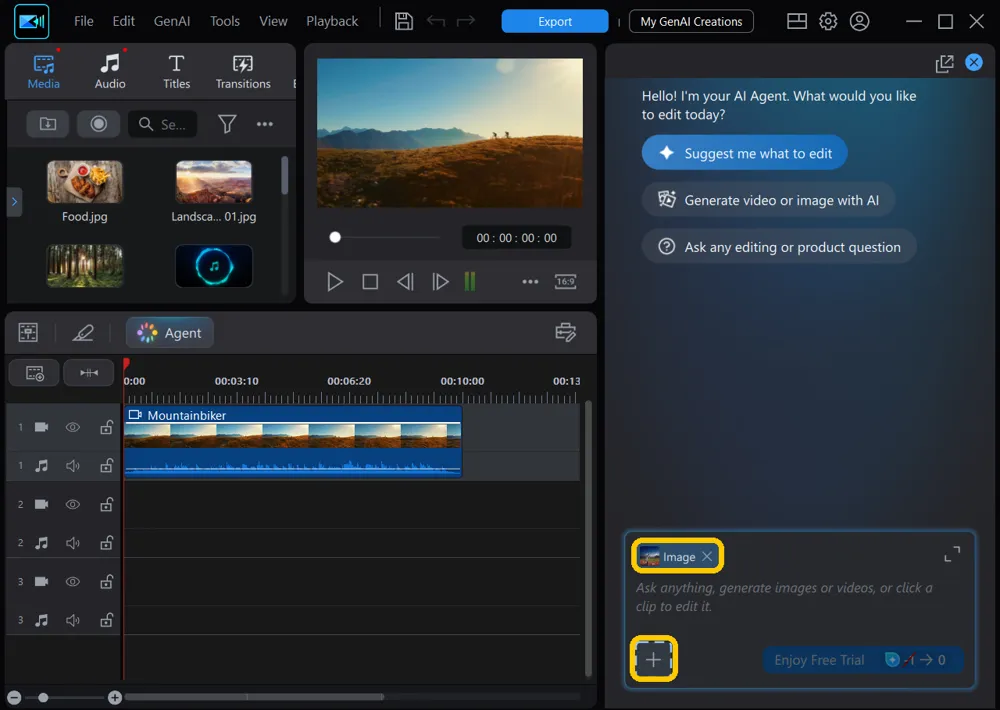Image resolution: width=1000 pixels, height=710 pixels.
Task: Click the green preview quality bars icon
Action: [470, 281]
